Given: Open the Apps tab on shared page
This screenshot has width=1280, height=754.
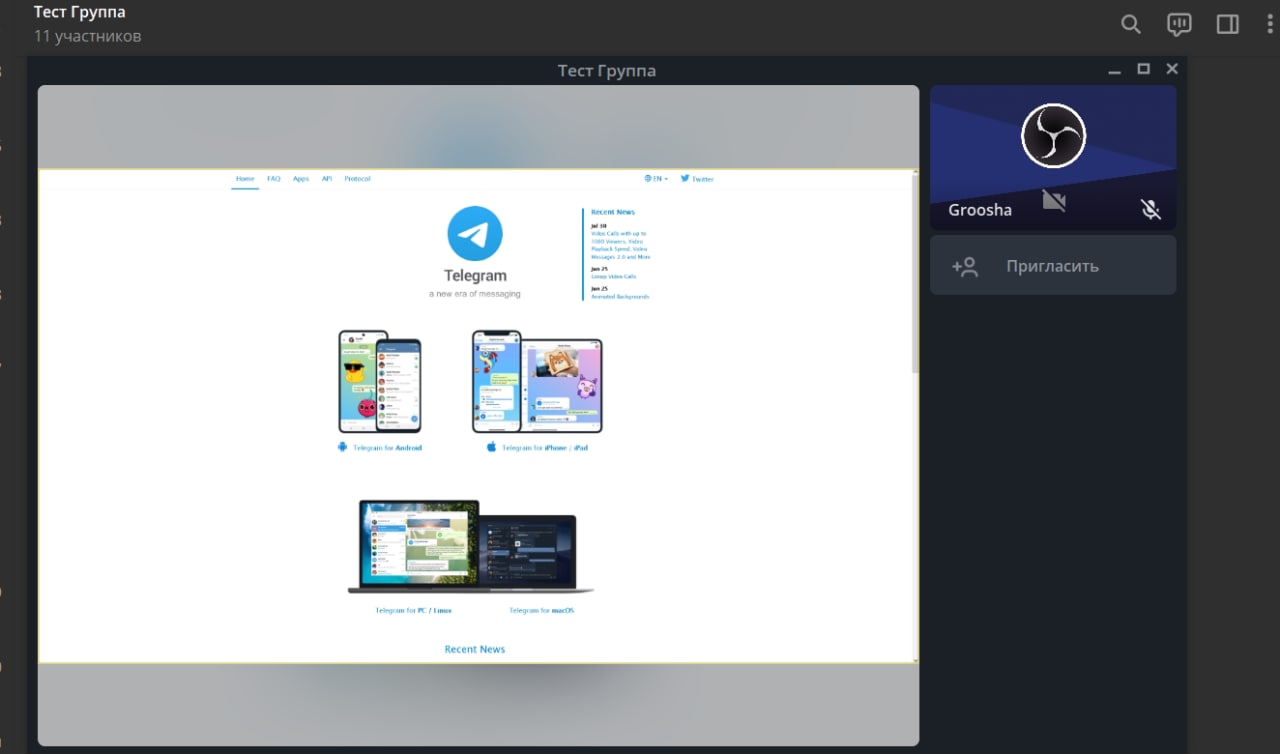Looking at the screenshot, I should pos(301,179).
